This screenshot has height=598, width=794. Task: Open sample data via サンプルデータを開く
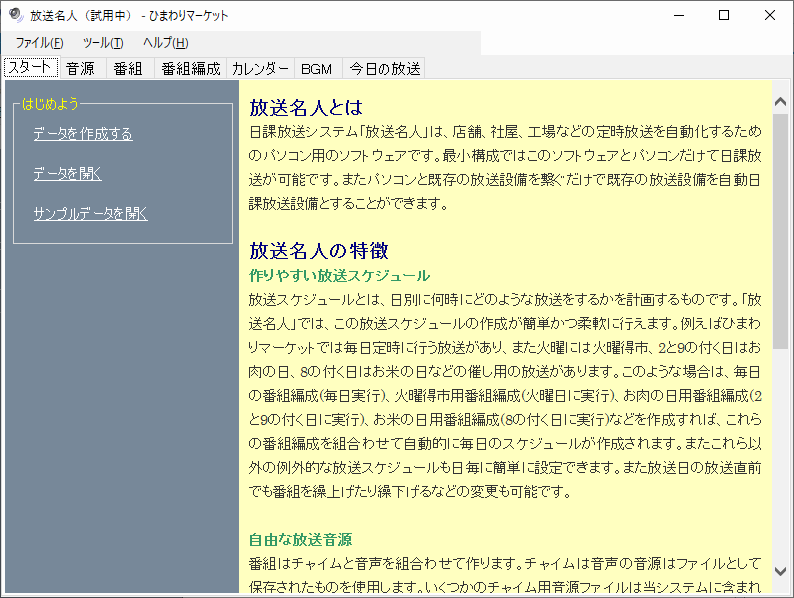(90, 214)
